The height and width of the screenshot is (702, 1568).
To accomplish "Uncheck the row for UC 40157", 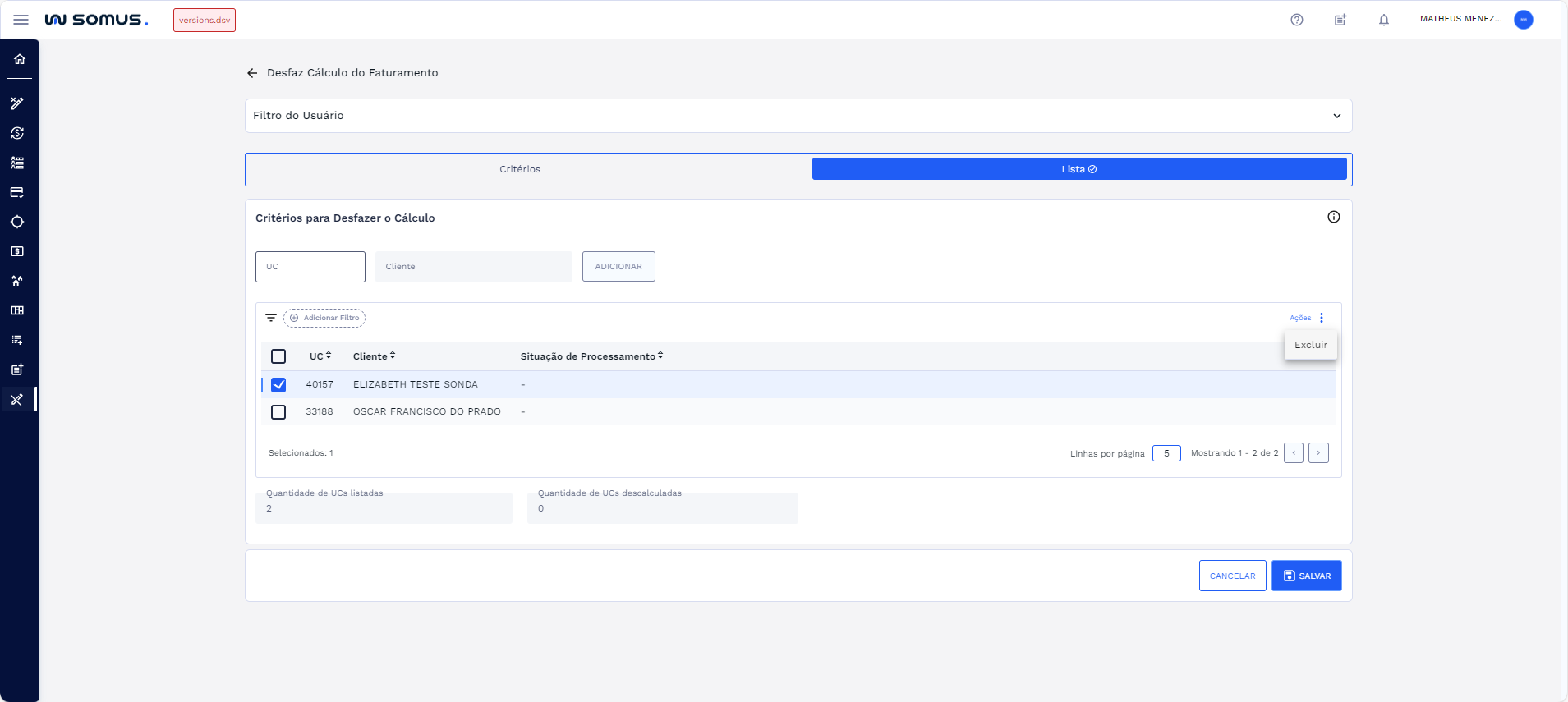I will coord(278,384).
